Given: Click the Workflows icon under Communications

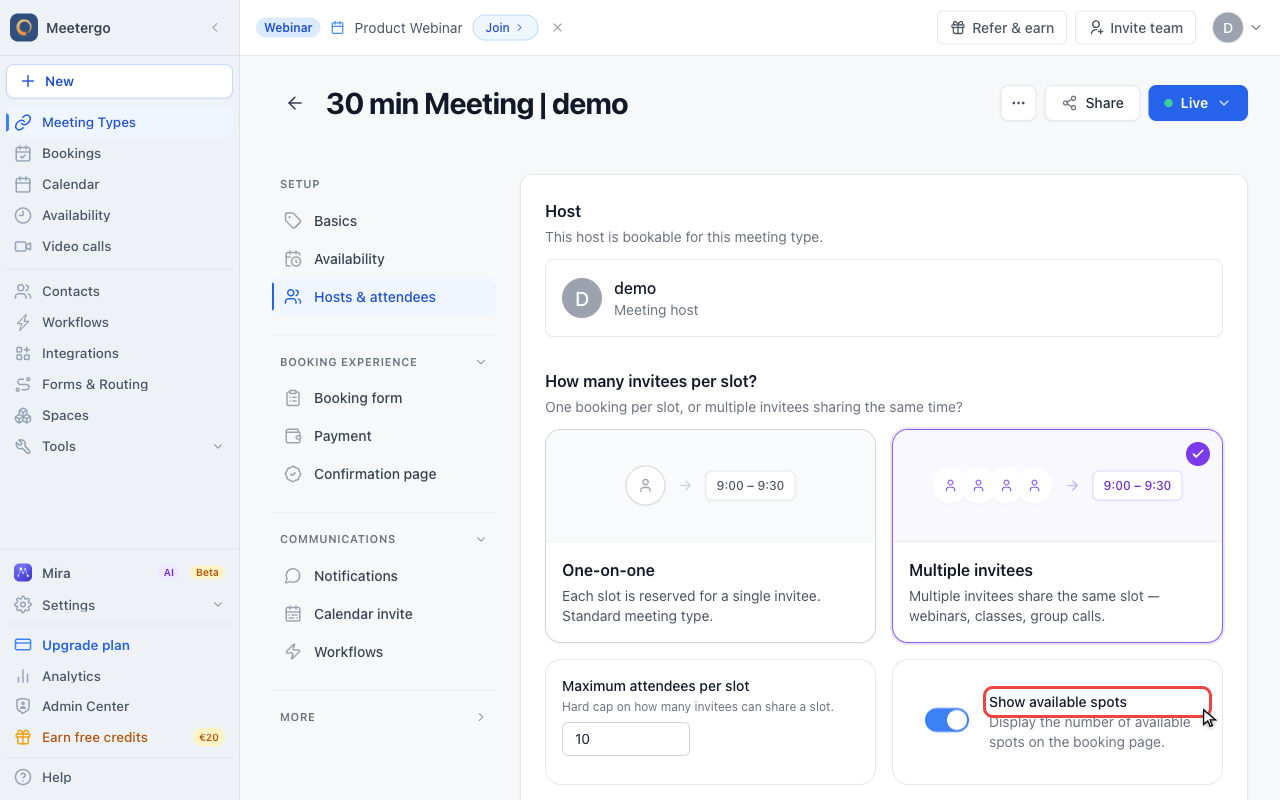Looking at the screenshot, I should pyautogui.click(x=293, y=652).
